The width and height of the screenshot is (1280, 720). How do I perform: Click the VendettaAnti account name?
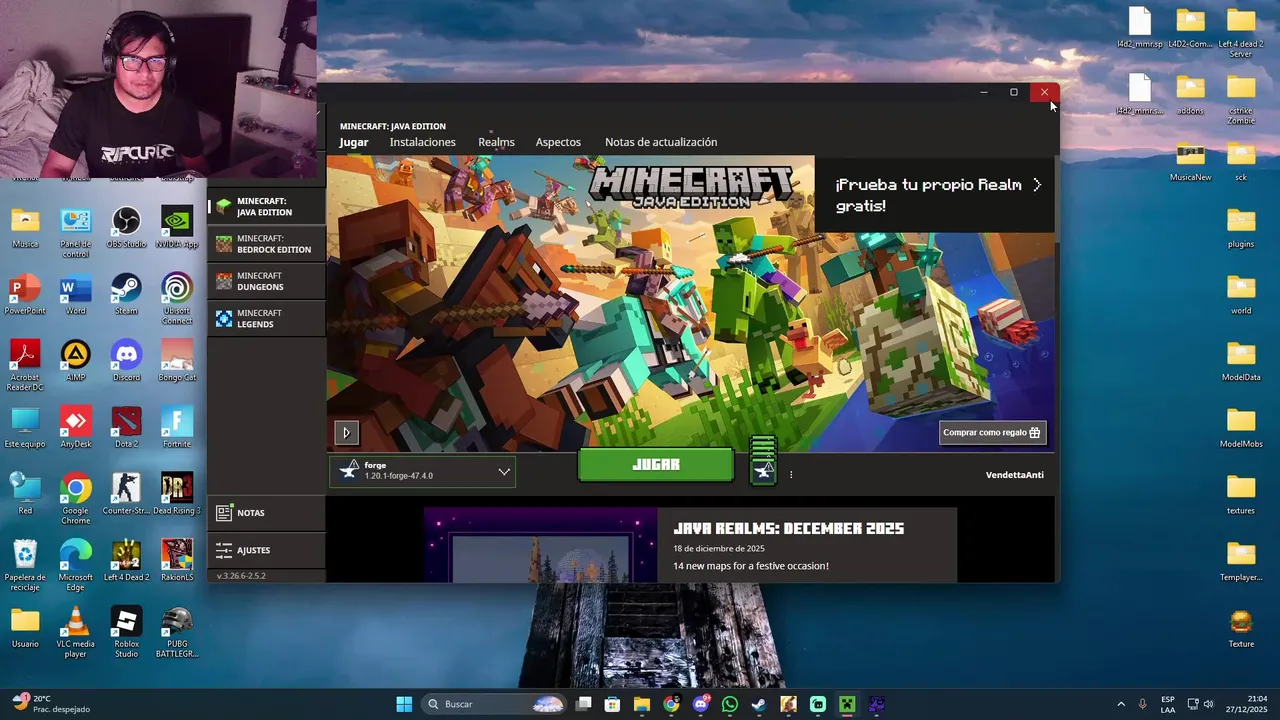[x=1014, y=475]
